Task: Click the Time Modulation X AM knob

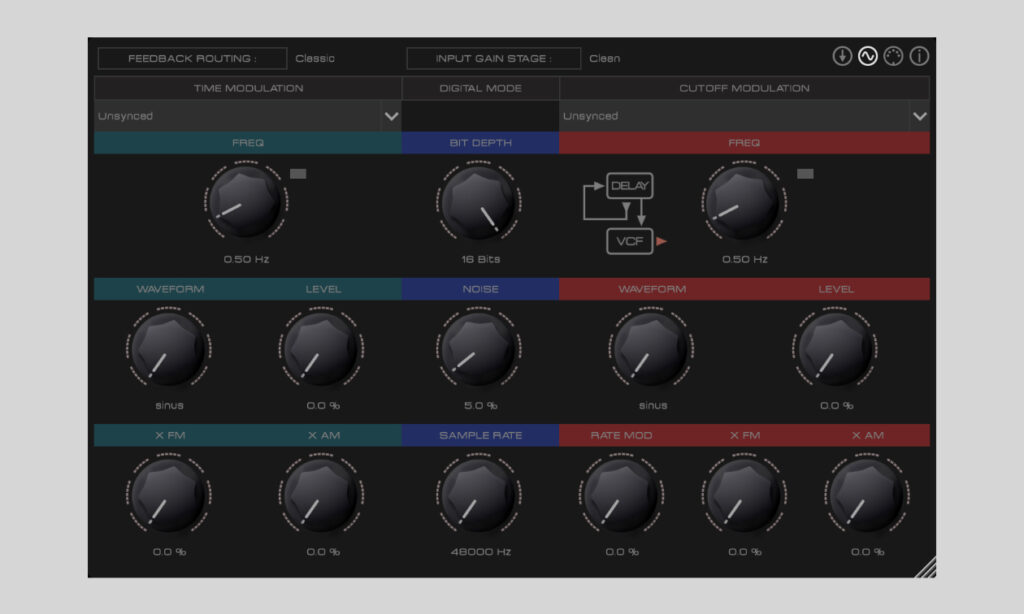Action: tap(321, 494)
